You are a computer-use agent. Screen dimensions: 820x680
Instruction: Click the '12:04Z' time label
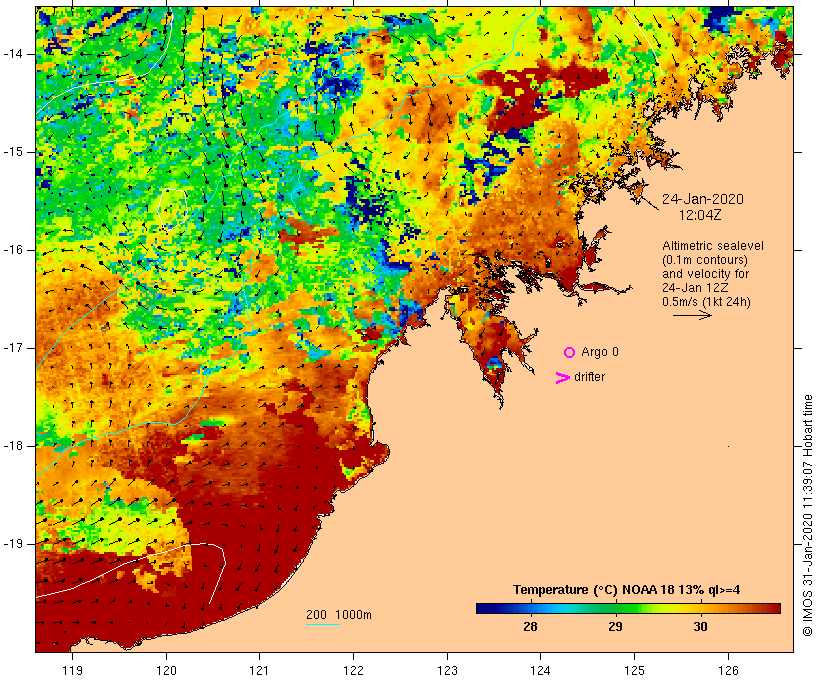(700, 215)
